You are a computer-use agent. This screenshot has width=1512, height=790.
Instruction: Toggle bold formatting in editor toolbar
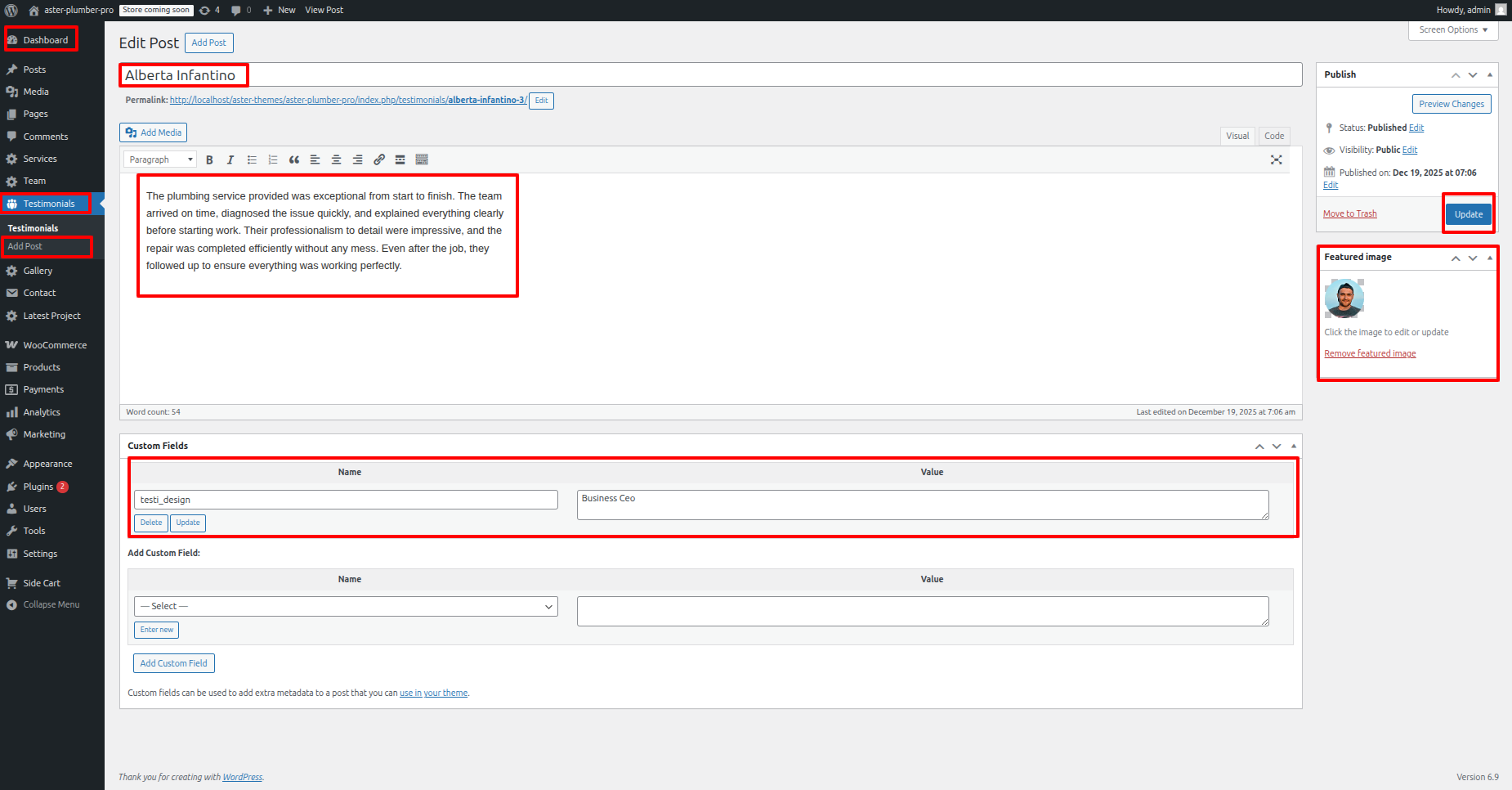tap(209, 160)
